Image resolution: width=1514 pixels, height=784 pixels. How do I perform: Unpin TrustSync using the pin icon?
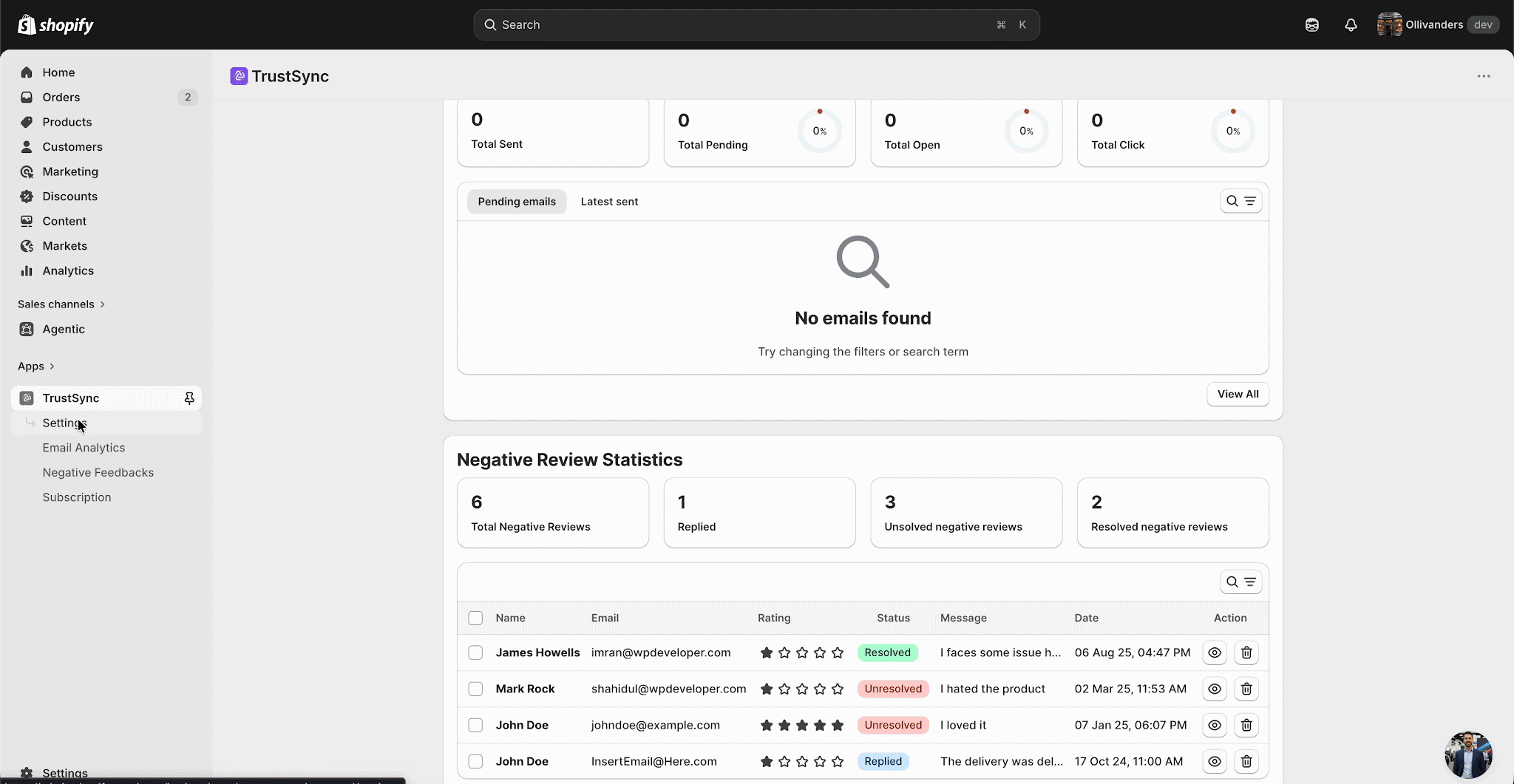click(x=189, y=398)
